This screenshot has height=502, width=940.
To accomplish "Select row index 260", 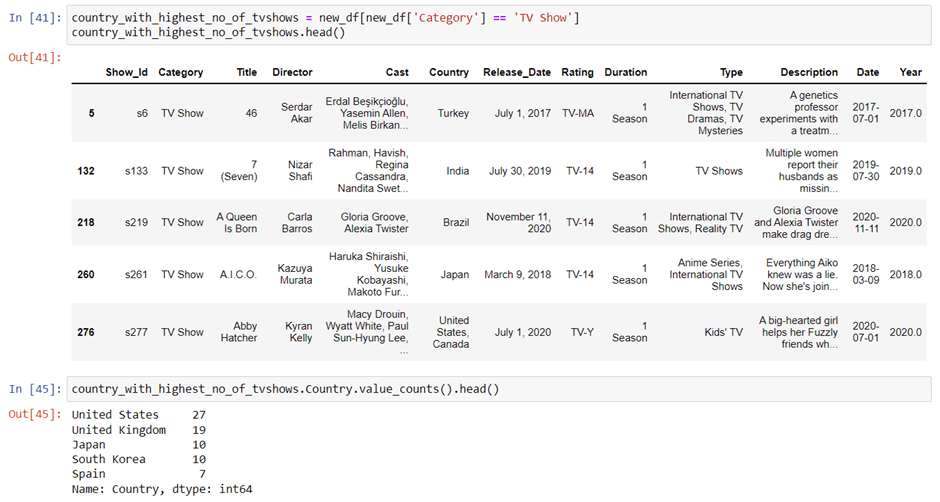I will click(86, 275).
